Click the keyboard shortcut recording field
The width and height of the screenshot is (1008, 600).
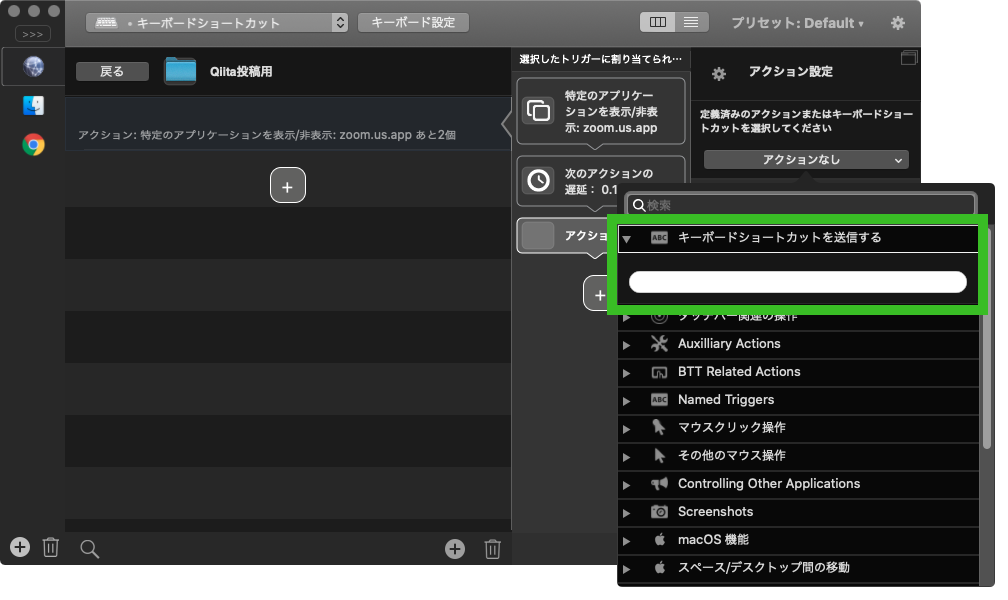798,282
